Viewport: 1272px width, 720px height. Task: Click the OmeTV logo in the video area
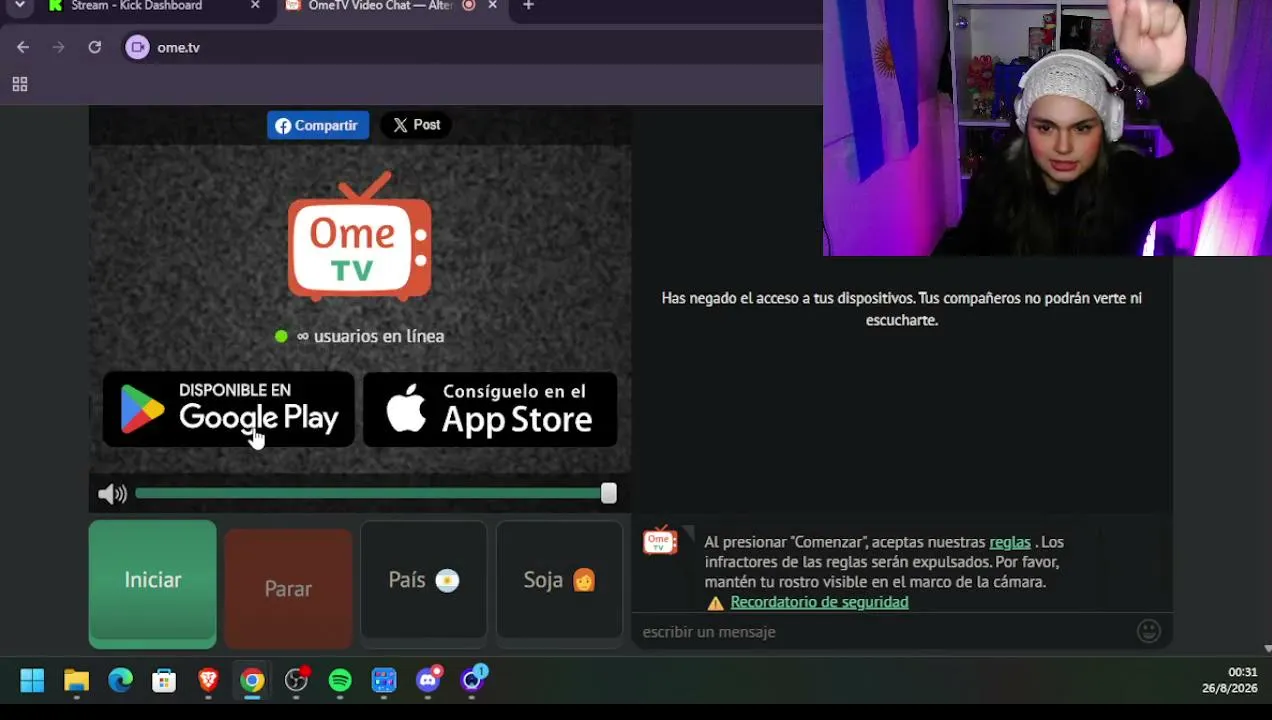(360, 237)
